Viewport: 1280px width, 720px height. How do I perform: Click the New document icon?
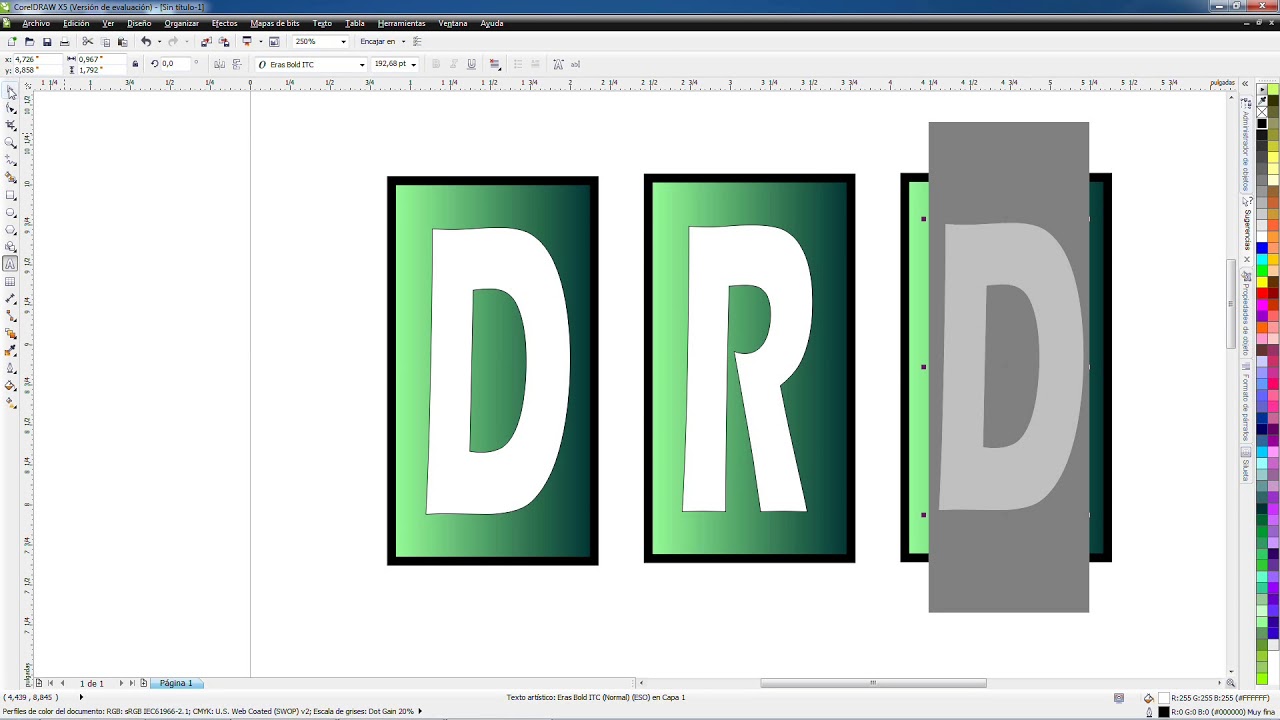point(12,42)
